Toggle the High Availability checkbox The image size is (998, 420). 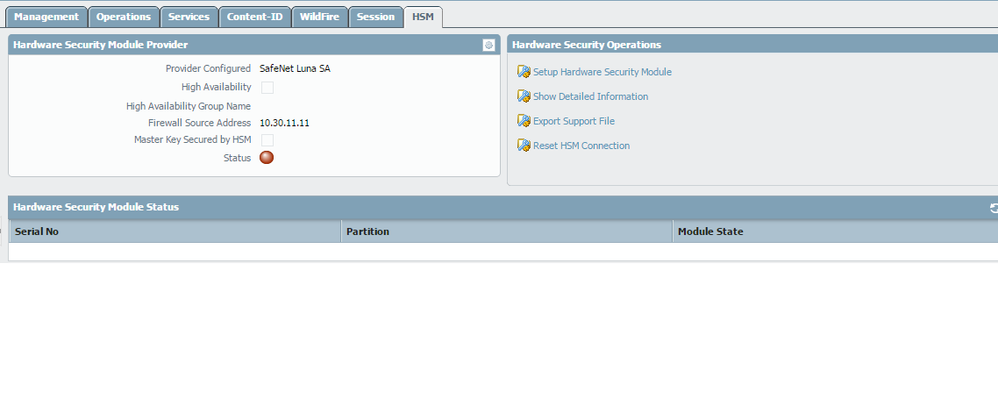[x=267, y=87]
